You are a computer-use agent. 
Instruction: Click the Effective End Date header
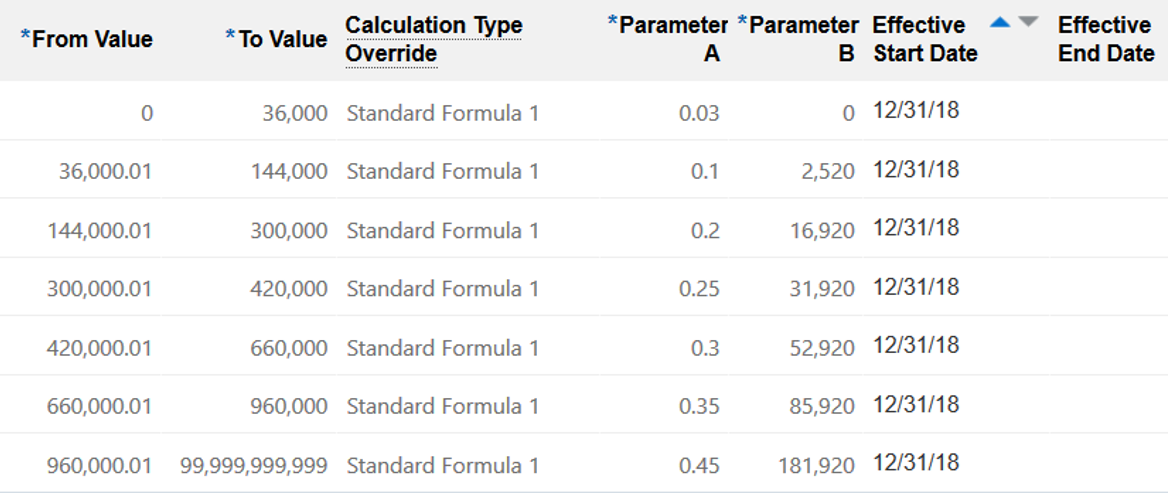click(1106, 39)
